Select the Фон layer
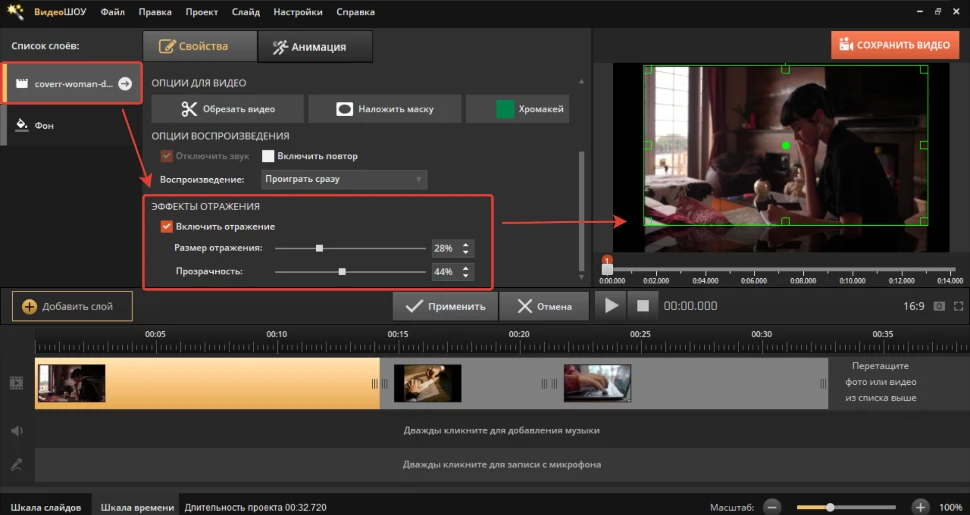 coord(72,125)
